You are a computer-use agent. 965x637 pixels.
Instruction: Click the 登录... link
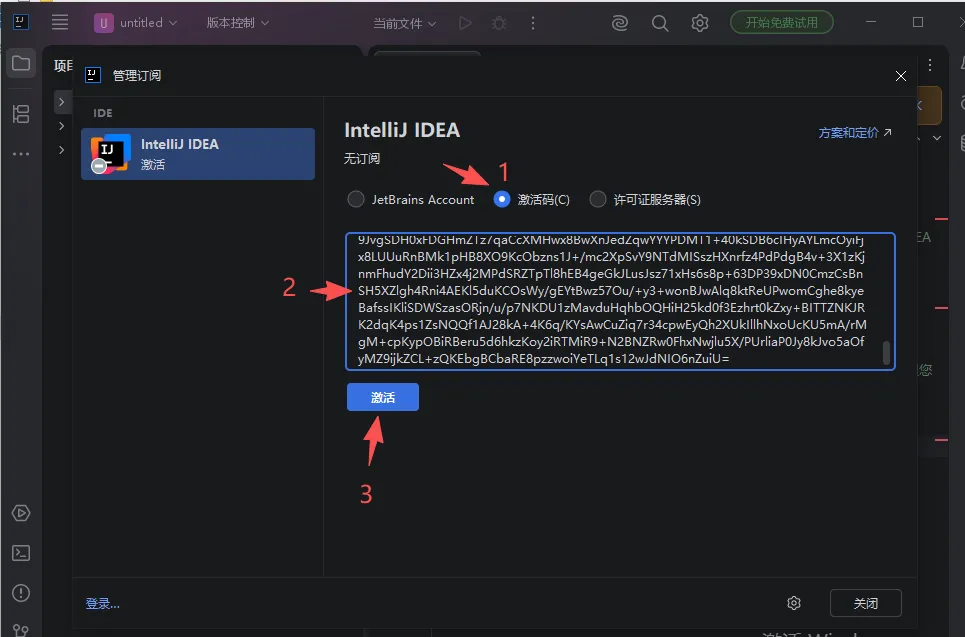point(102,603)
